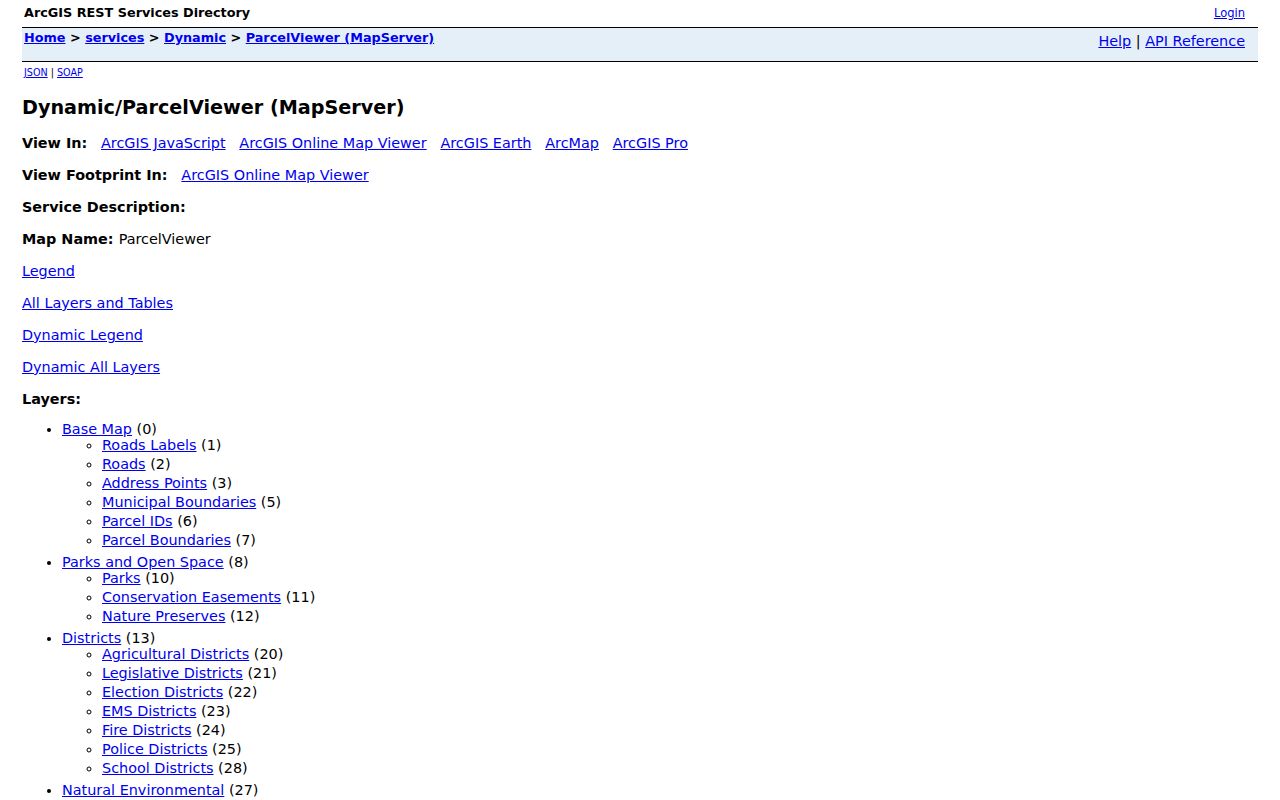1280x800 pixels.
Task: Open Election Districts layer
Action: click(162, 692)
